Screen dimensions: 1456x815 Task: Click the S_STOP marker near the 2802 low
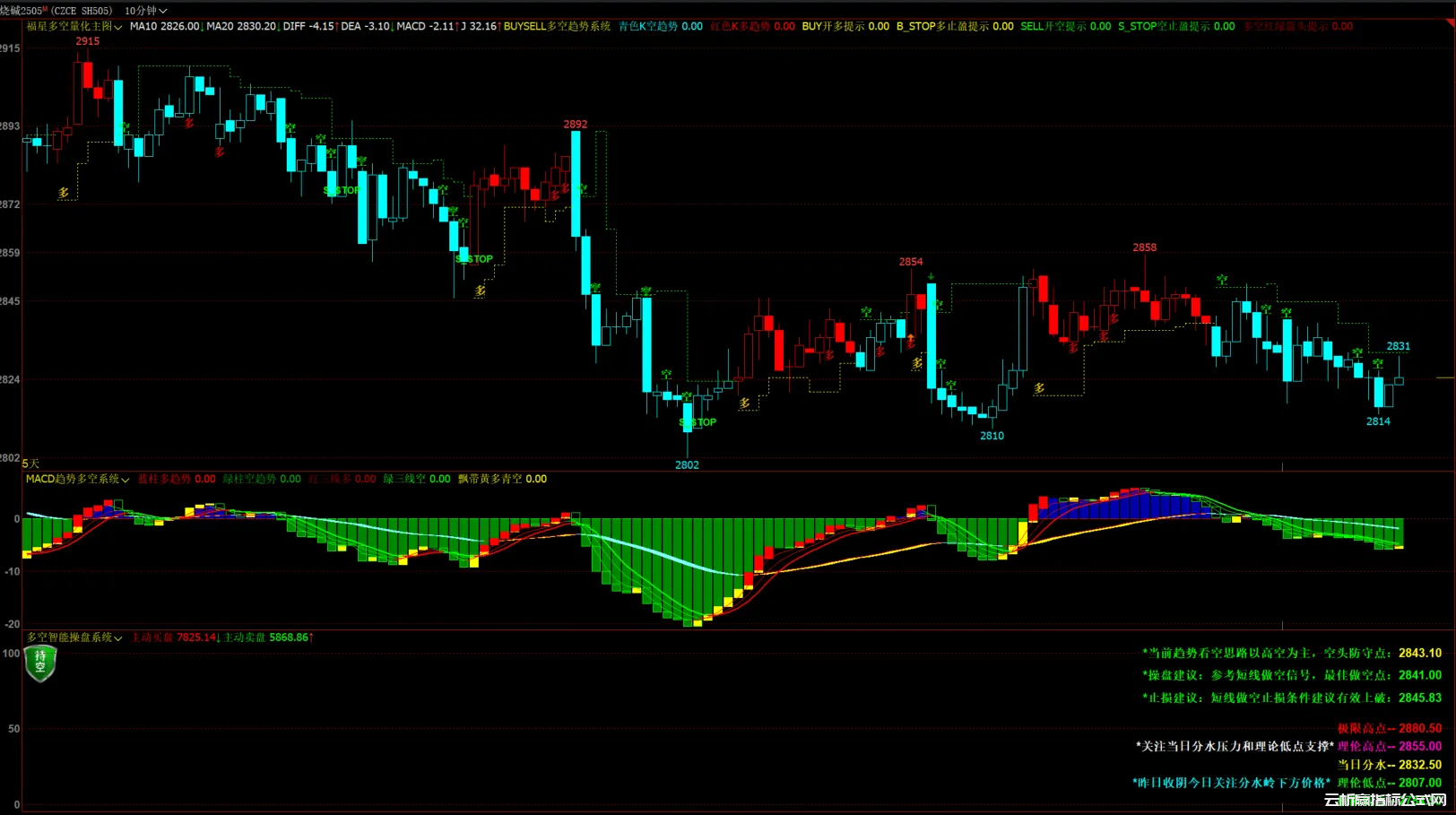[698, 422]
